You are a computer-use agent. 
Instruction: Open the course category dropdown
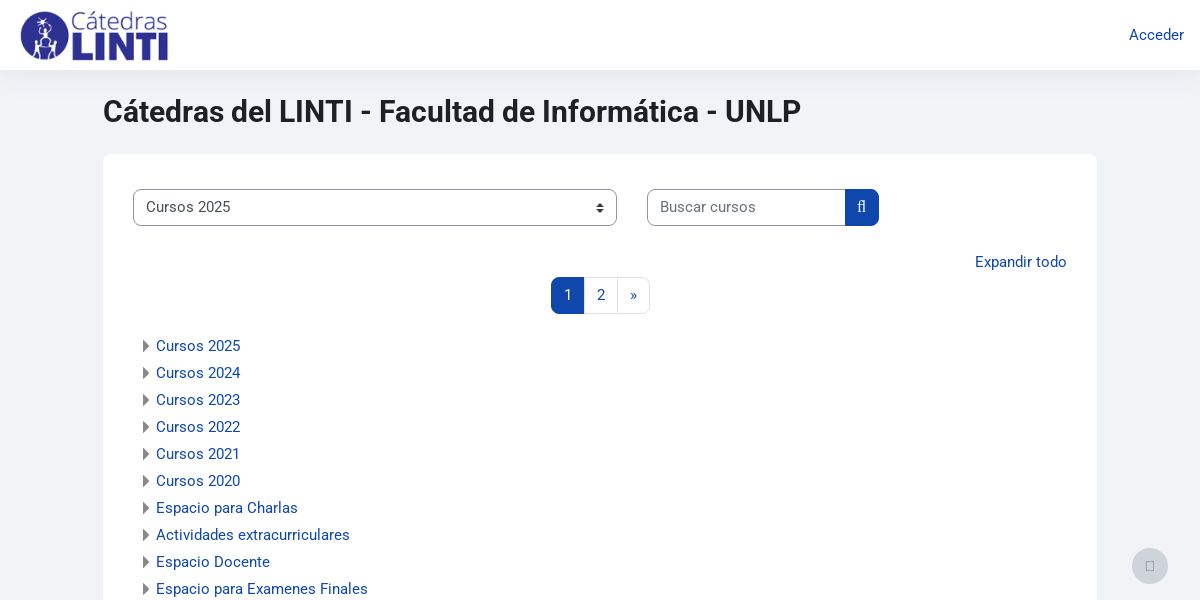(x=374, y=207)
